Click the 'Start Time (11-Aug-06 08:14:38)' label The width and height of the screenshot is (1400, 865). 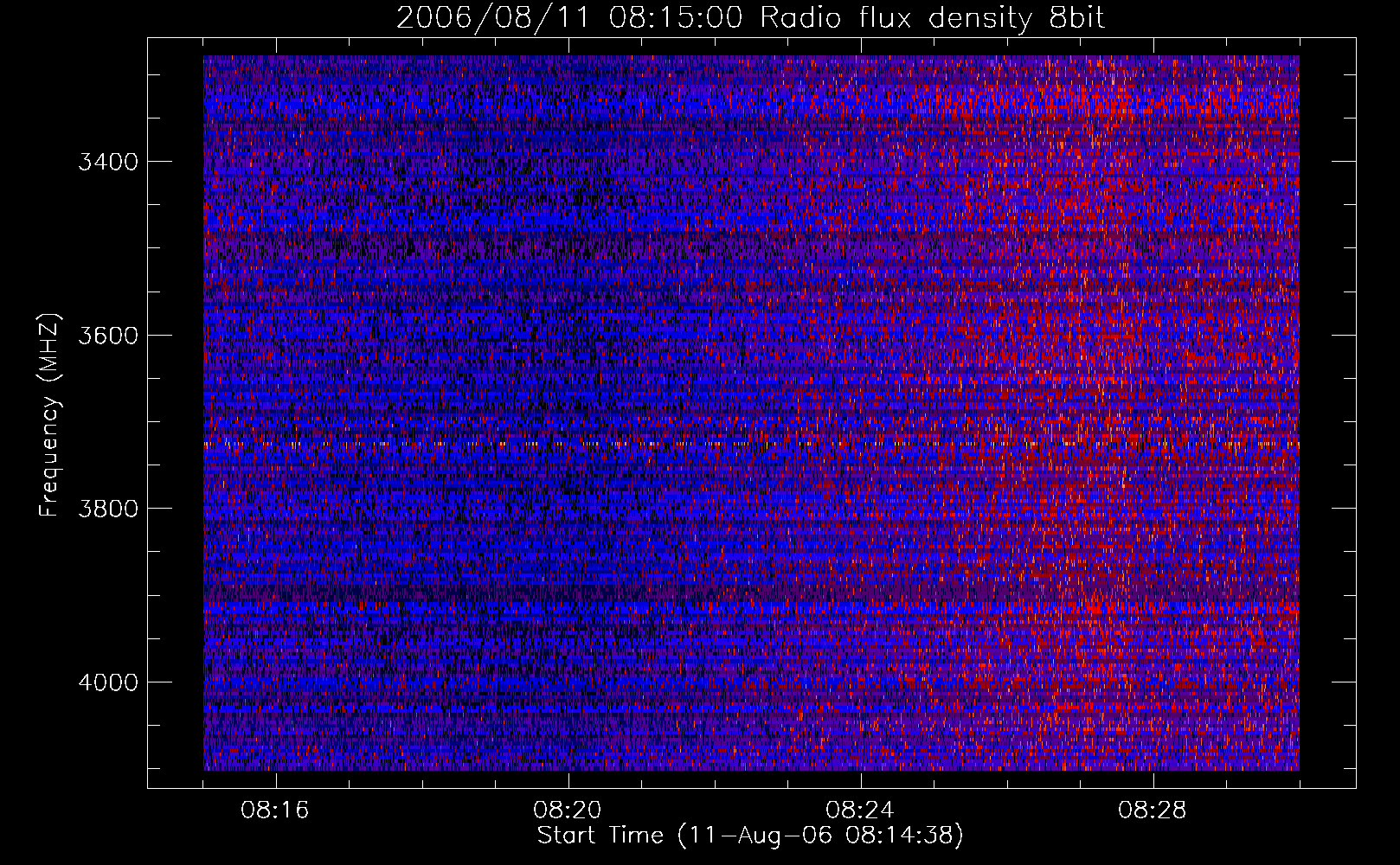point(750,836)
